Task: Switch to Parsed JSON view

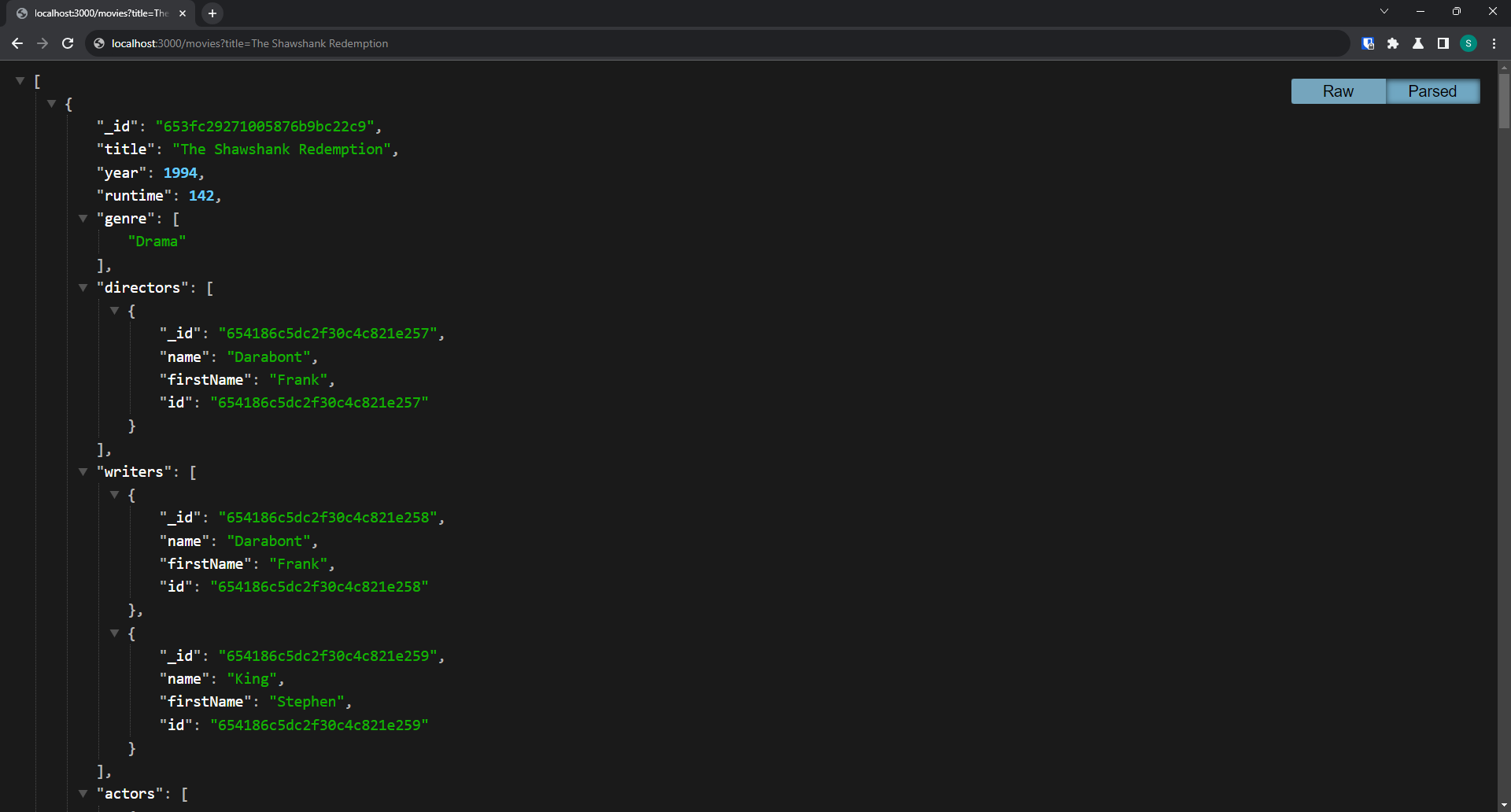Action: point(1432,91)
